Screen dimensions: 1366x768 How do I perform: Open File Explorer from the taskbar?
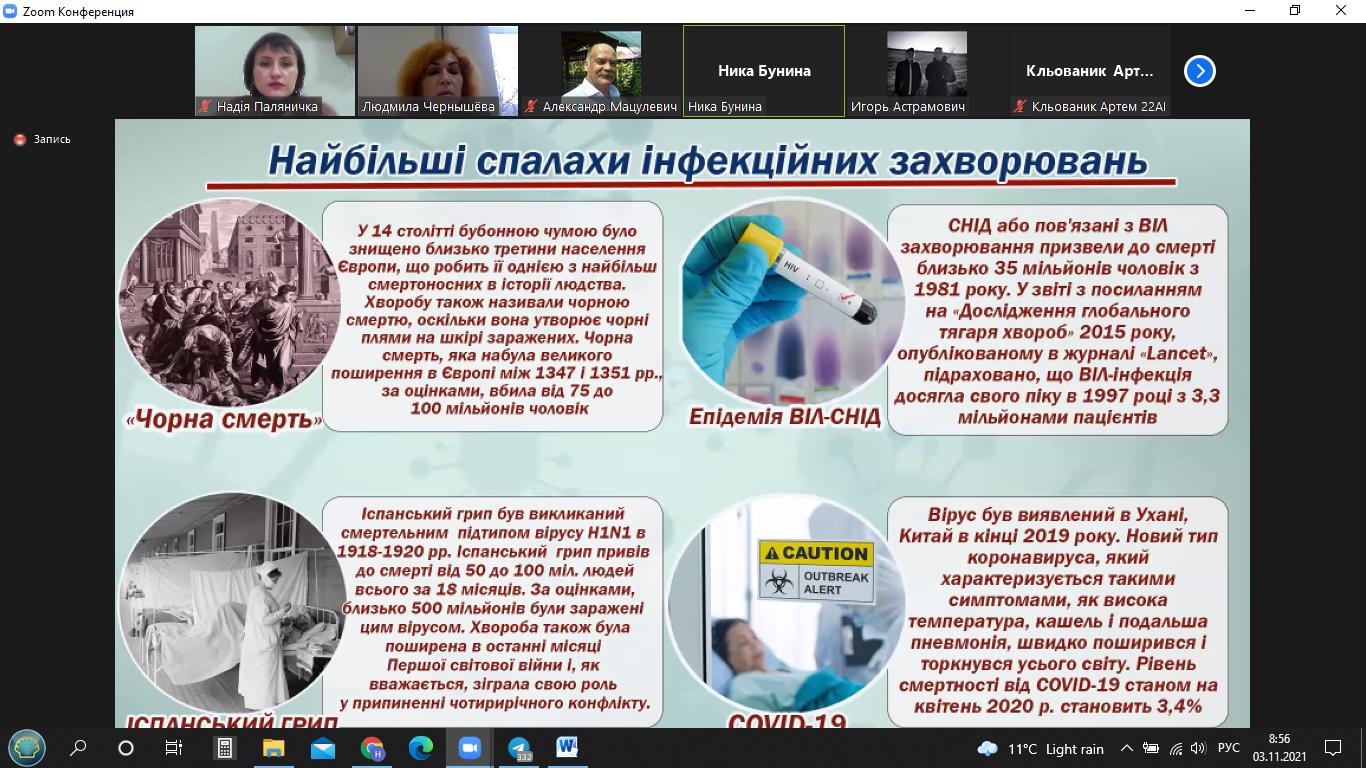(273, 747)
